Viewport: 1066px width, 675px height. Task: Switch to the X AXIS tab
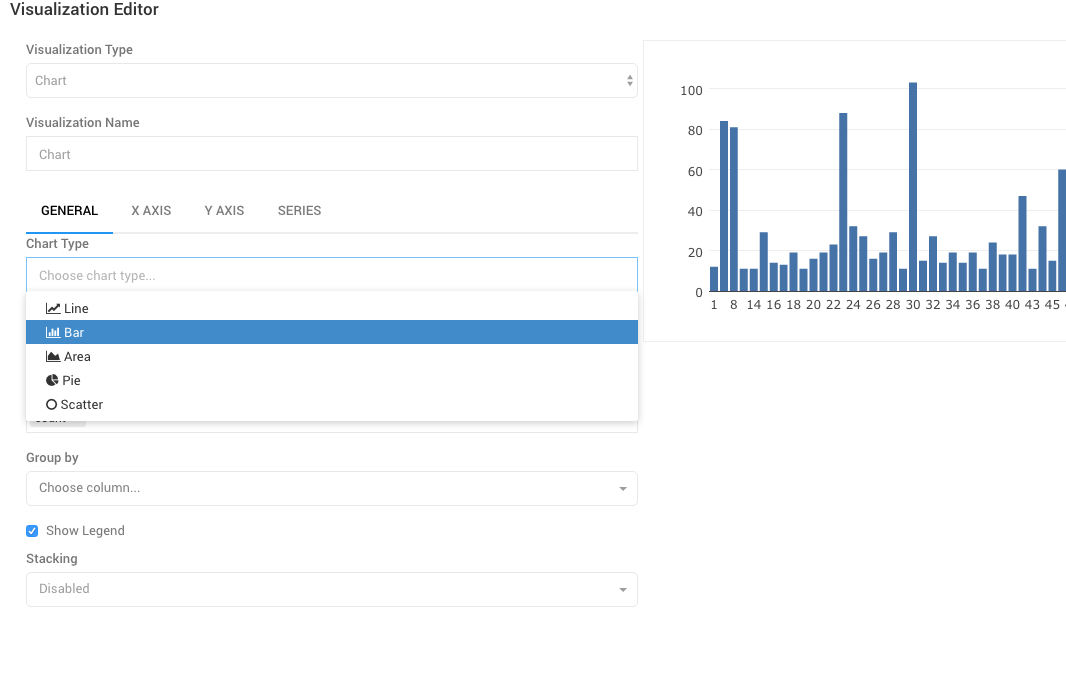(x=151, y=211)
